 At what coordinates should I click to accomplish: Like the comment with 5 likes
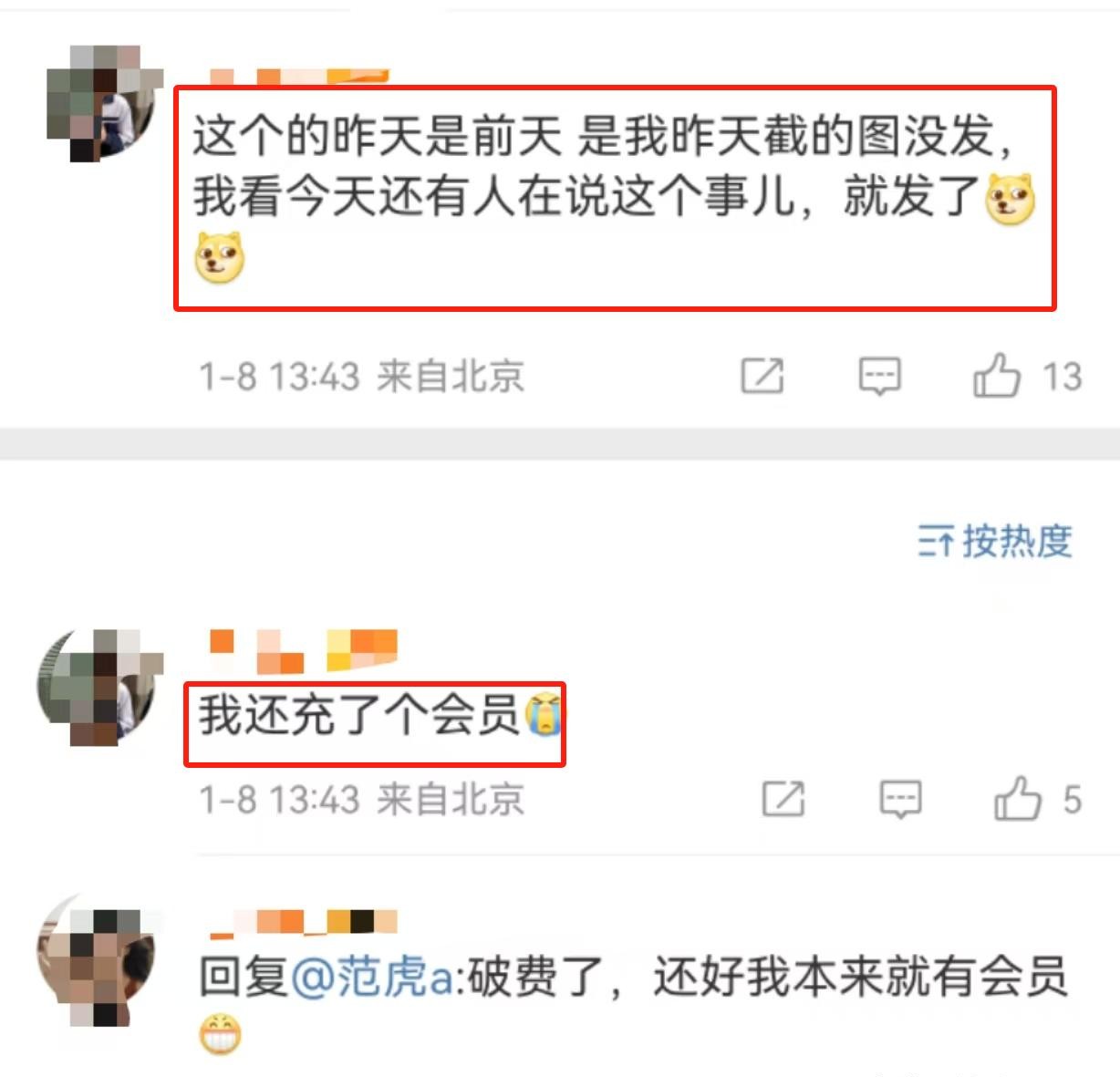coord(1017,799)
